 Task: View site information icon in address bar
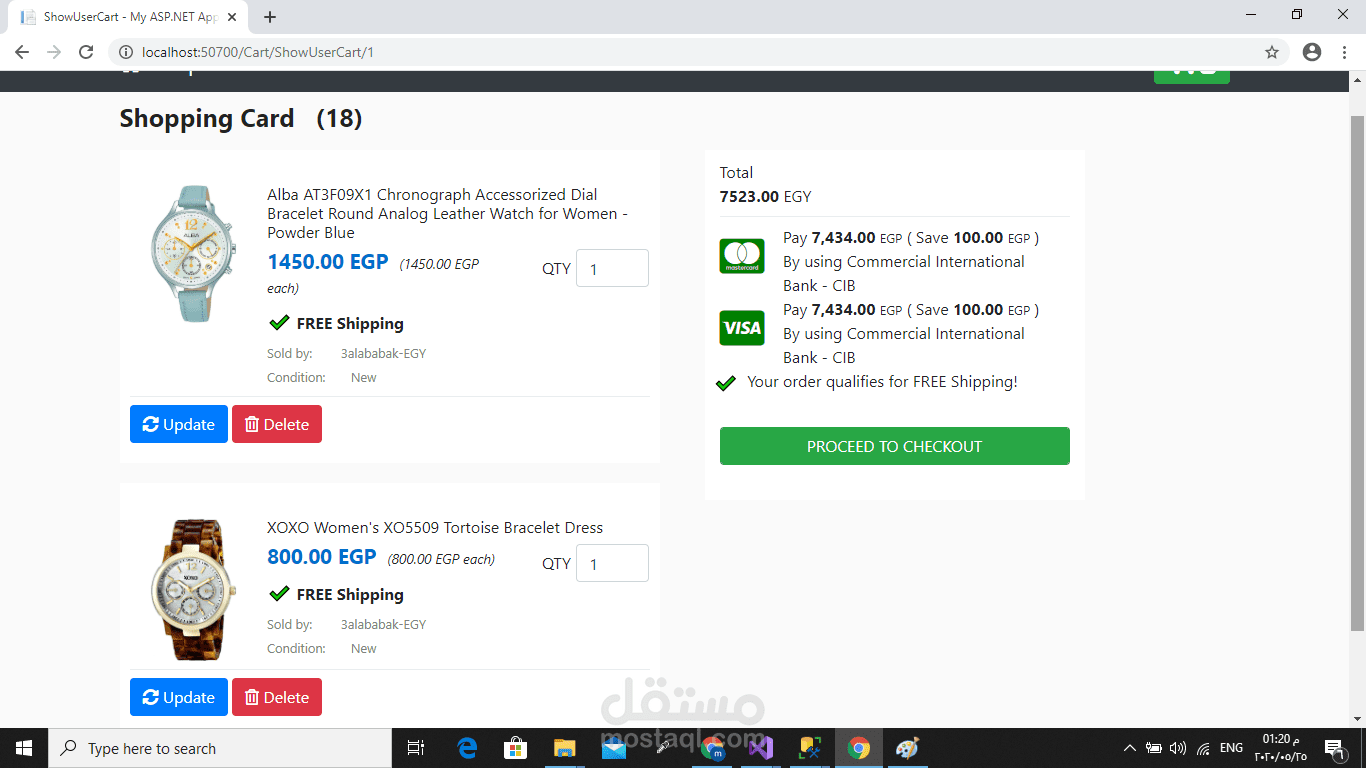(126, 52)
